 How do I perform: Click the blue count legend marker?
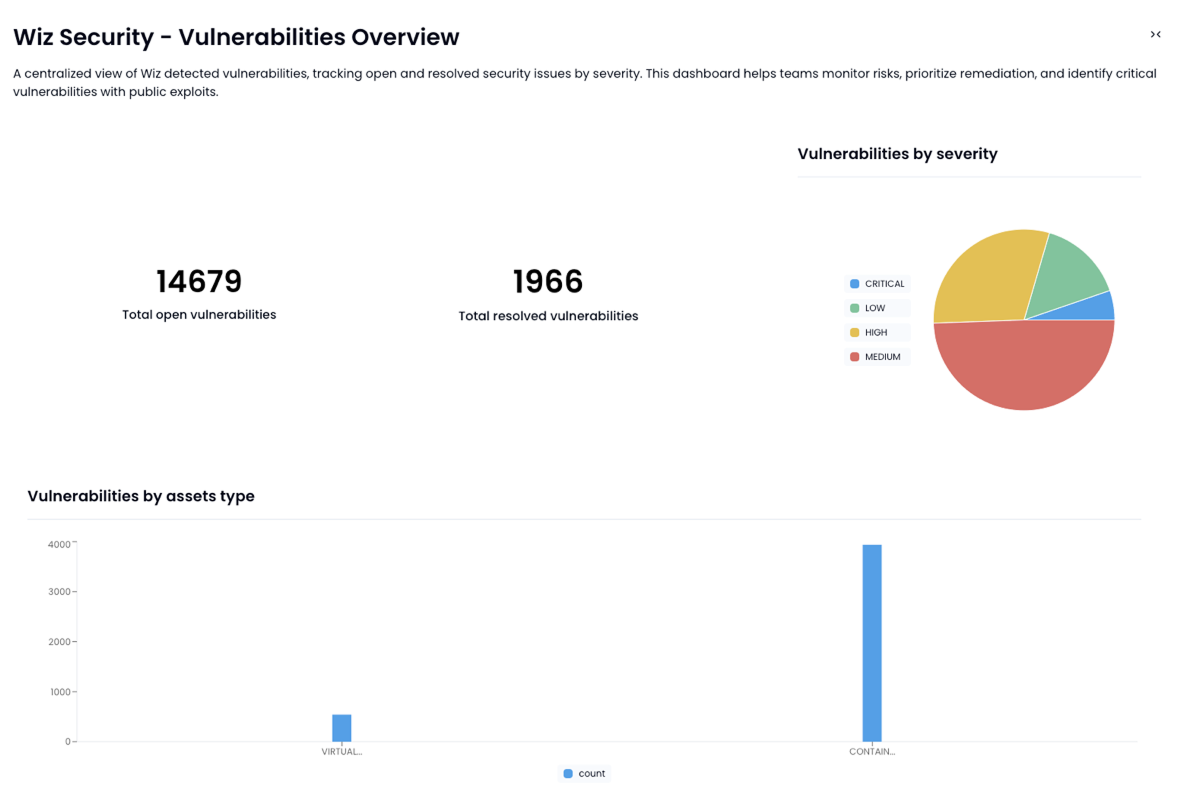tap(568, 773)
